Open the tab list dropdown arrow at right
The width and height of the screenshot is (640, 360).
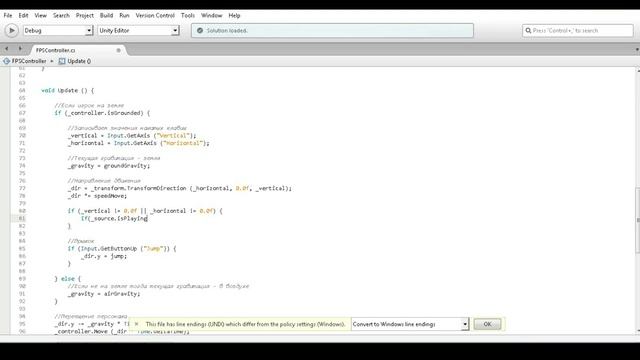click(x=637, y=50)
